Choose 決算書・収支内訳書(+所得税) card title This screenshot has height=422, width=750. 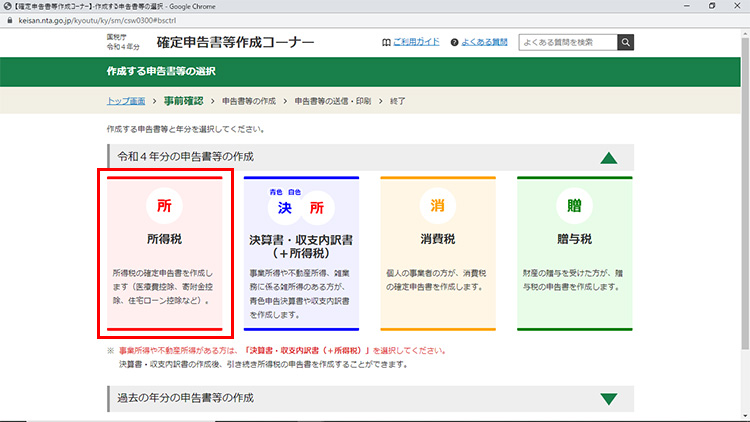[300, 247]
